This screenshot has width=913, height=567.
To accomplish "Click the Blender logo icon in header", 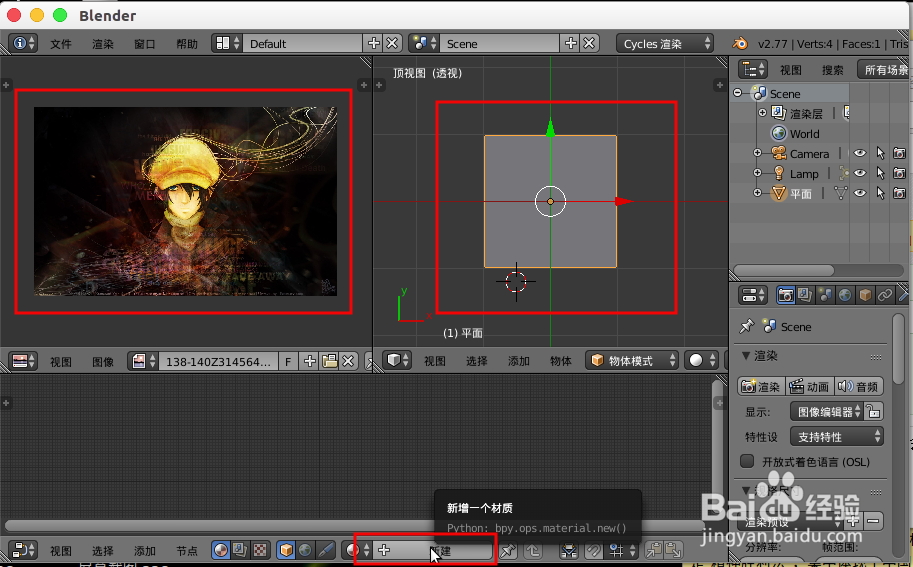I will click(x=739, y=44).
